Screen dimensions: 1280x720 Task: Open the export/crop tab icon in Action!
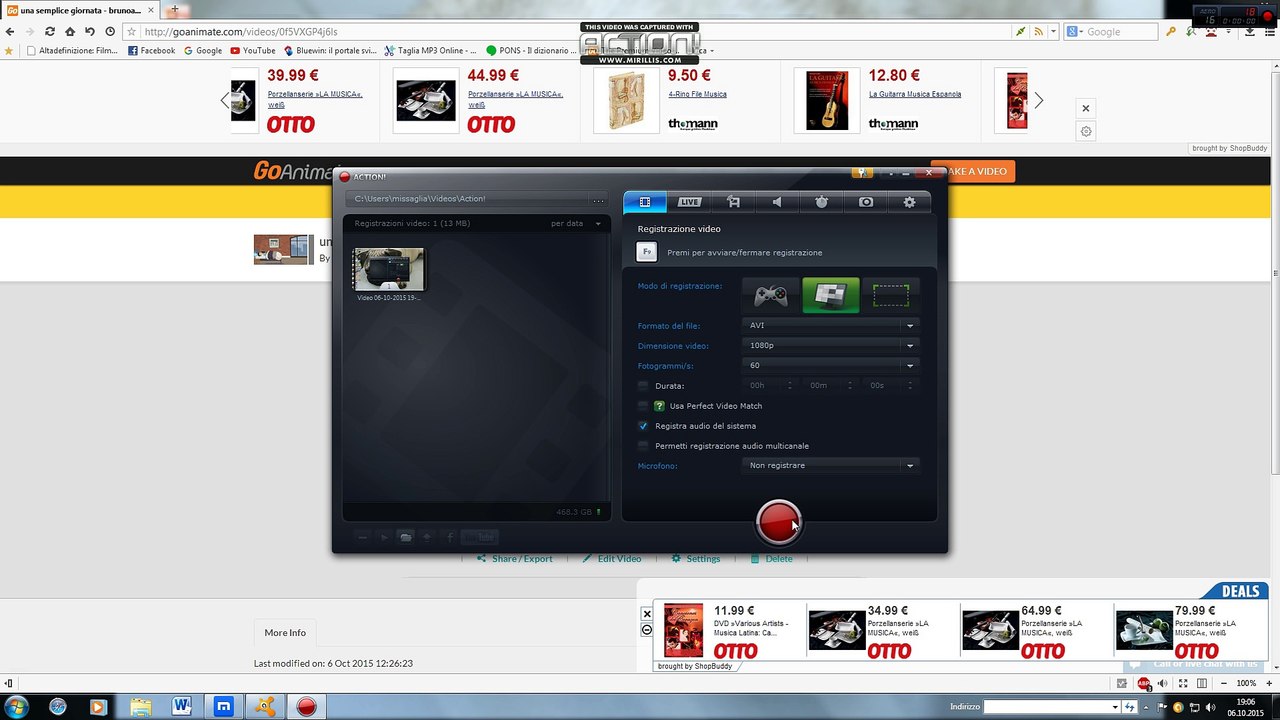(733, 202)
